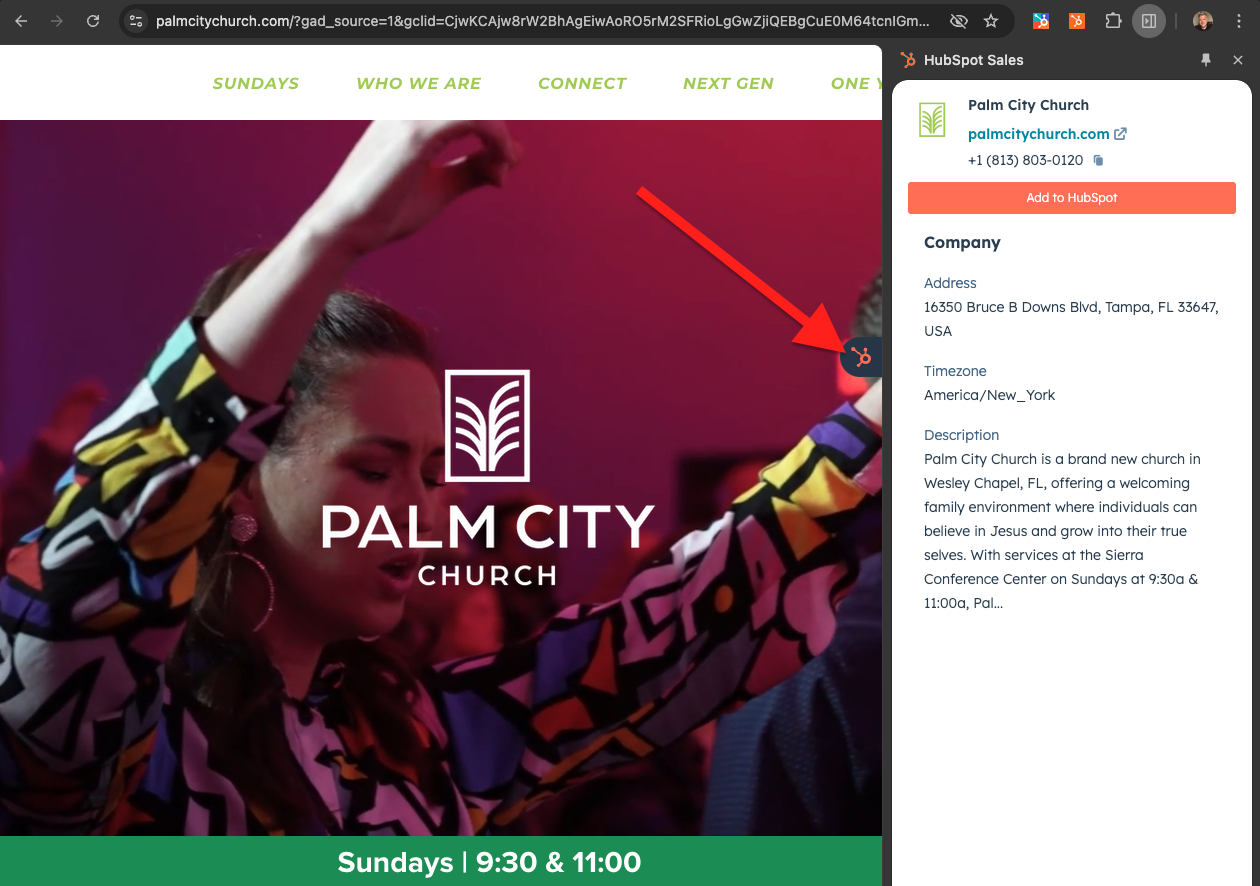Open site information icon in address bar
This screenshot has width=1260, height=886.
coord(137,20)
